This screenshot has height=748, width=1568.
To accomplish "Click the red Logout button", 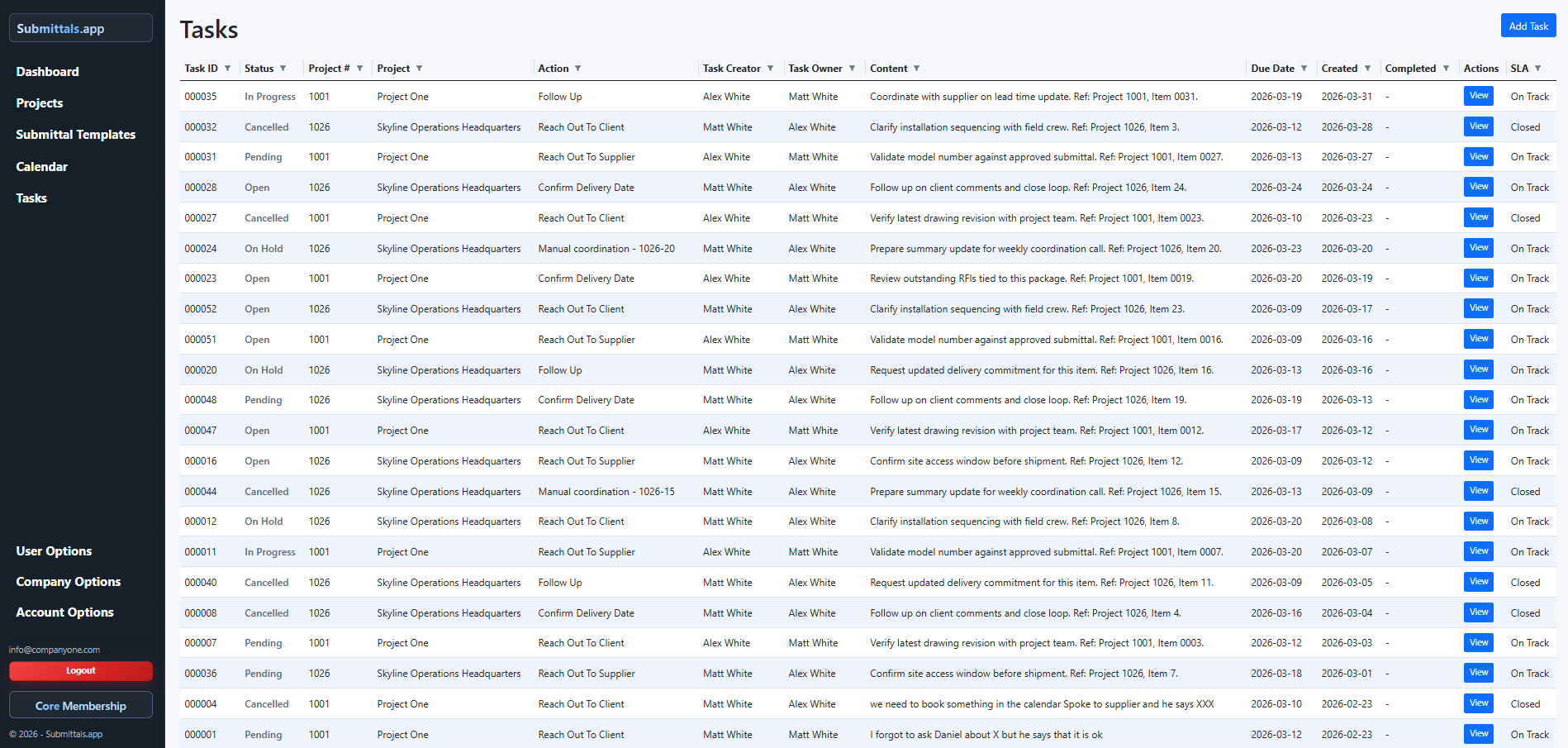I will [81, 671].
